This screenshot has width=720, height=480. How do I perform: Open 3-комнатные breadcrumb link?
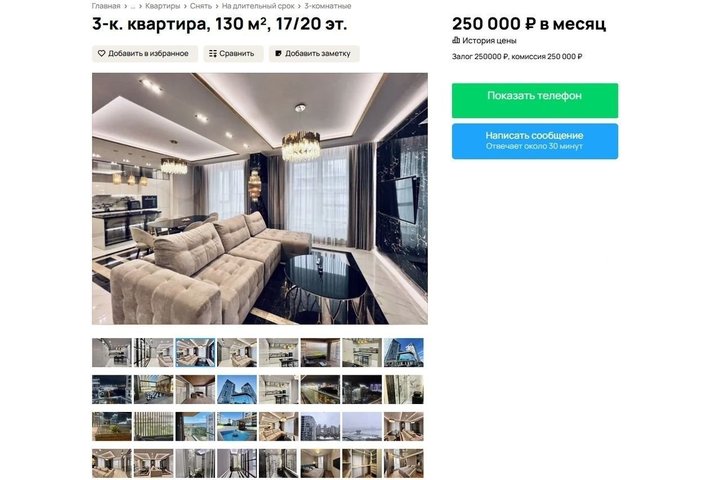pos(327,6)
